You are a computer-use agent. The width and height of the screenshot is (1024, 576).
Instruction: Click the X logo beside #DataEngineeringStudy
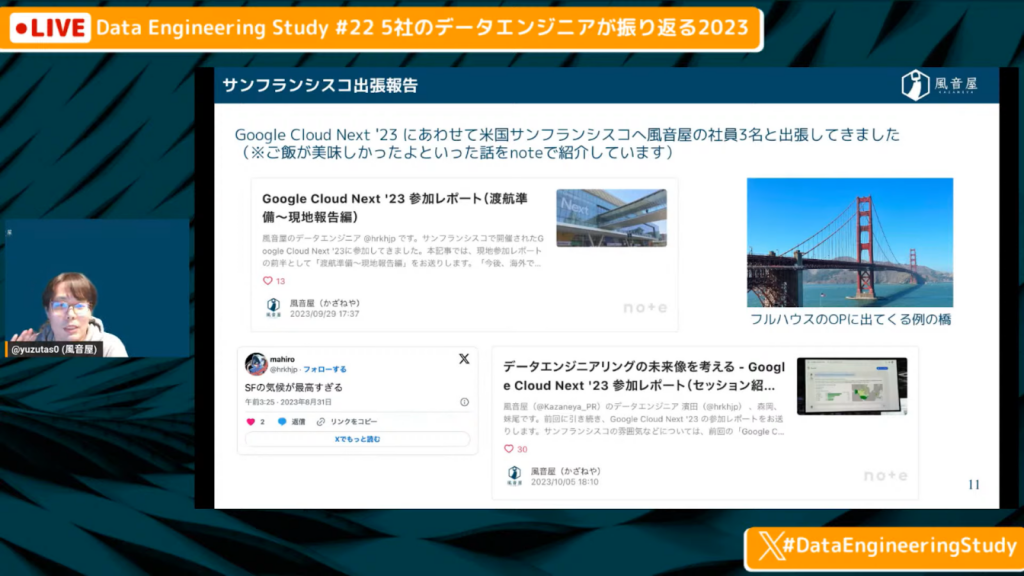point(767,546)
